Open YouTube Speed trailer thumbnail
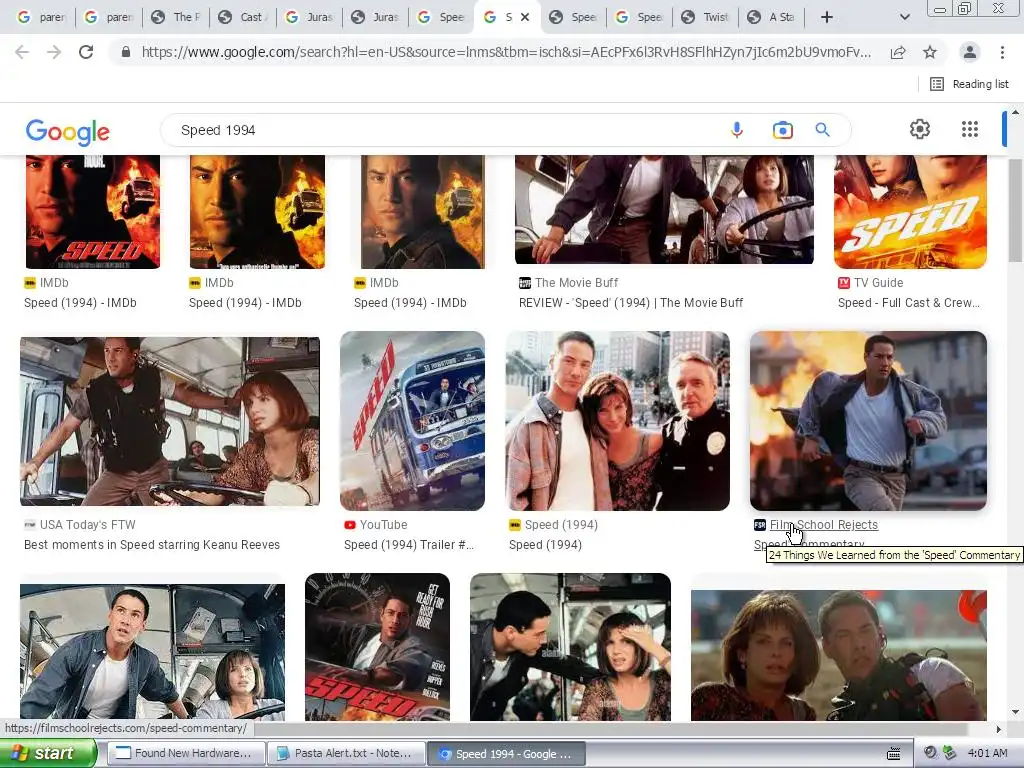The width and height of the screenshot is (1024, 768). point(413,421)
